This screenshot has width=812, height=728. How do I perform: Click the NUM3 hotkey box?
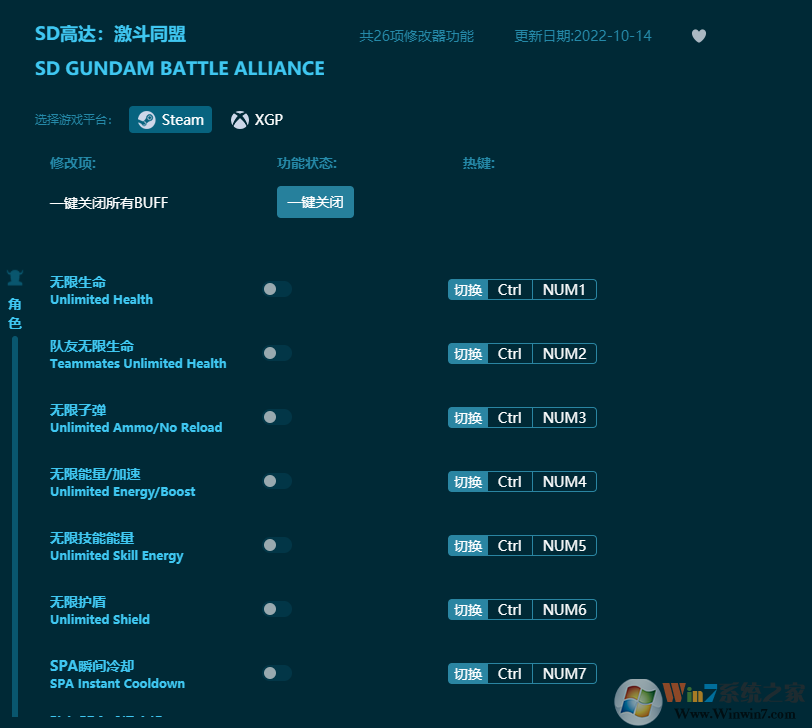point(564,417)
